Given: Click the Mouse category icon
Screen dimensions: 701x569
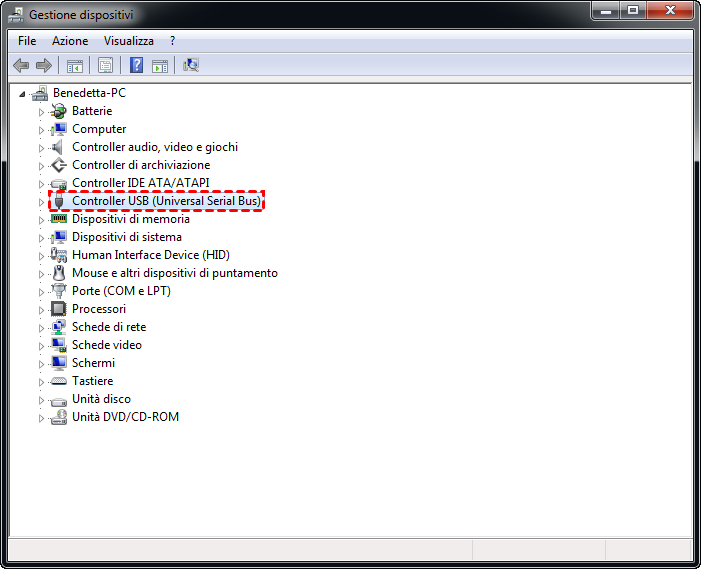Looking at the screenshot, I should [59, 273].
